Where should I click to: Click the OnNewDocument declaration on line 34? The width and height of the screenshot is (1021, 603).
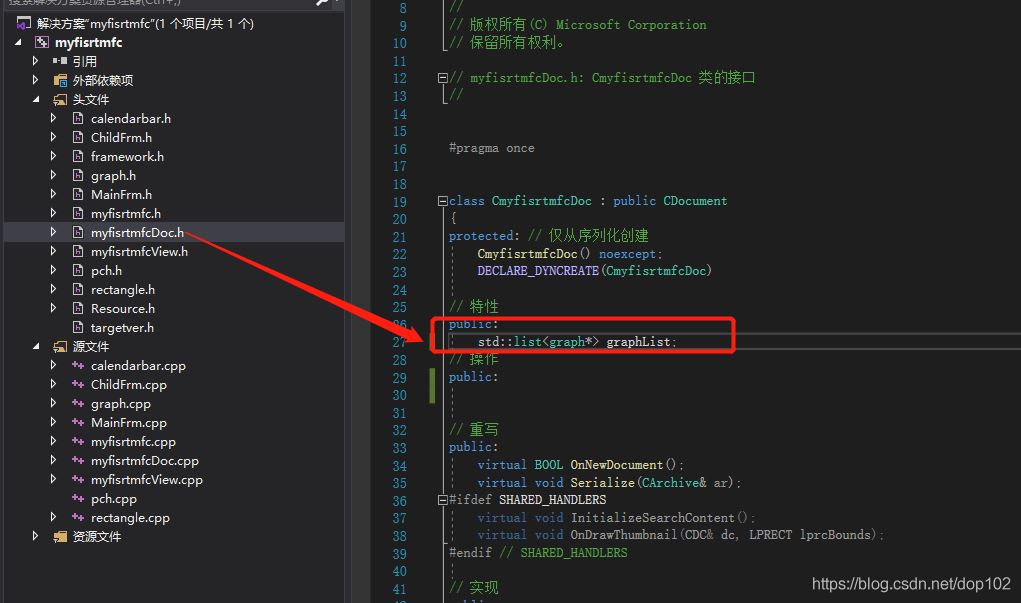(580, 465)
